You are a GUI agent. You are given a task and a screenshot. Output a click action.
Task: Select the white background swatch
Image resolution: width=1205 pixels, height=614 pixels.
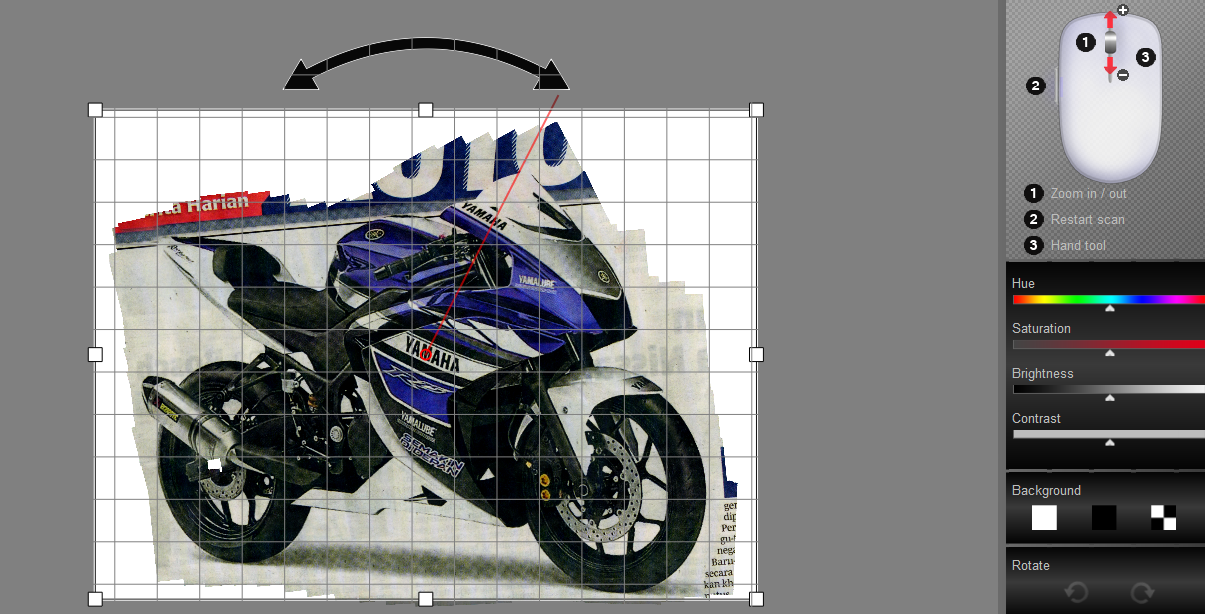point(1044,517)
